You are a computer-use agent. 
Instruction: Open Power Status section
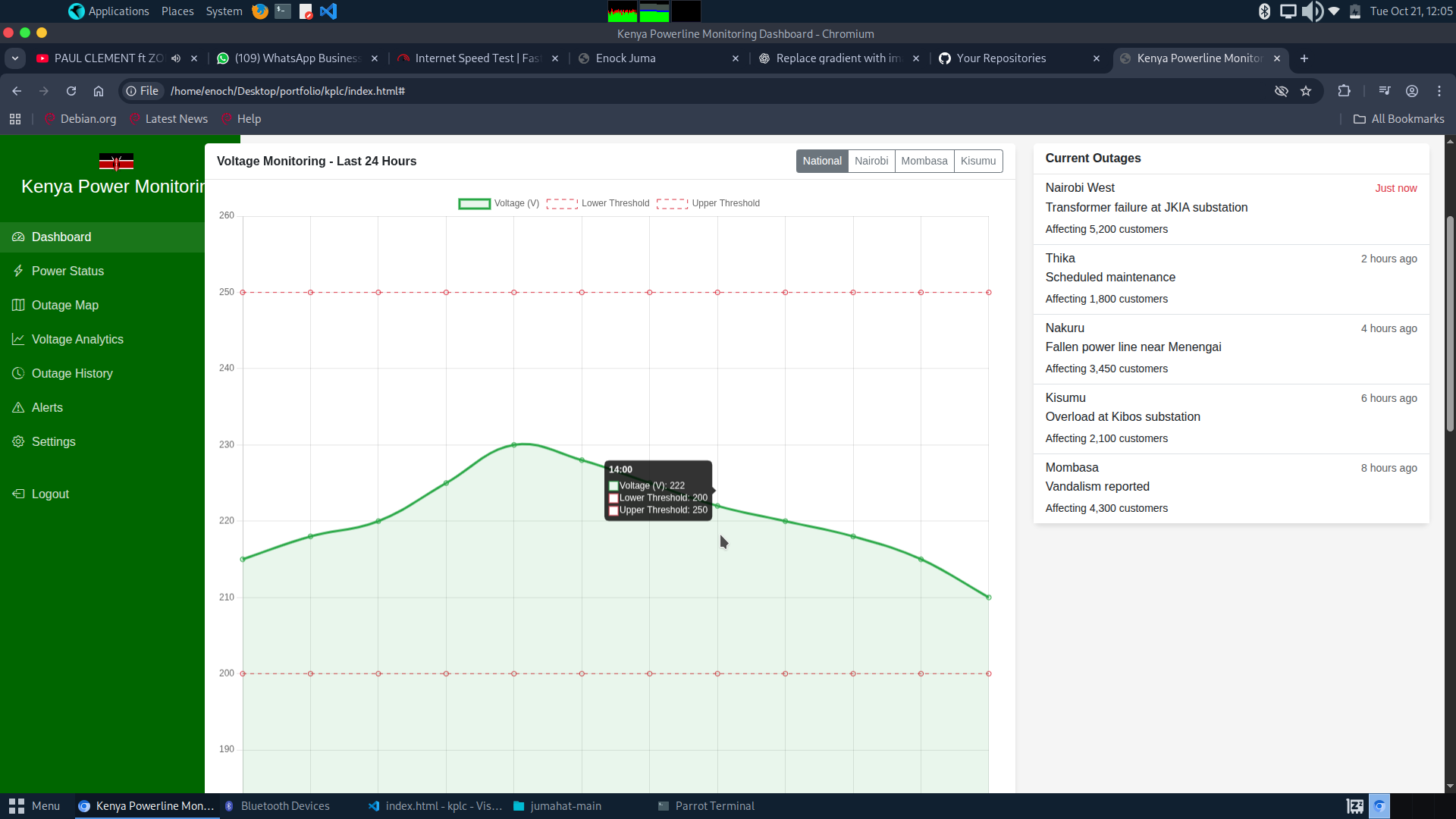67,271
